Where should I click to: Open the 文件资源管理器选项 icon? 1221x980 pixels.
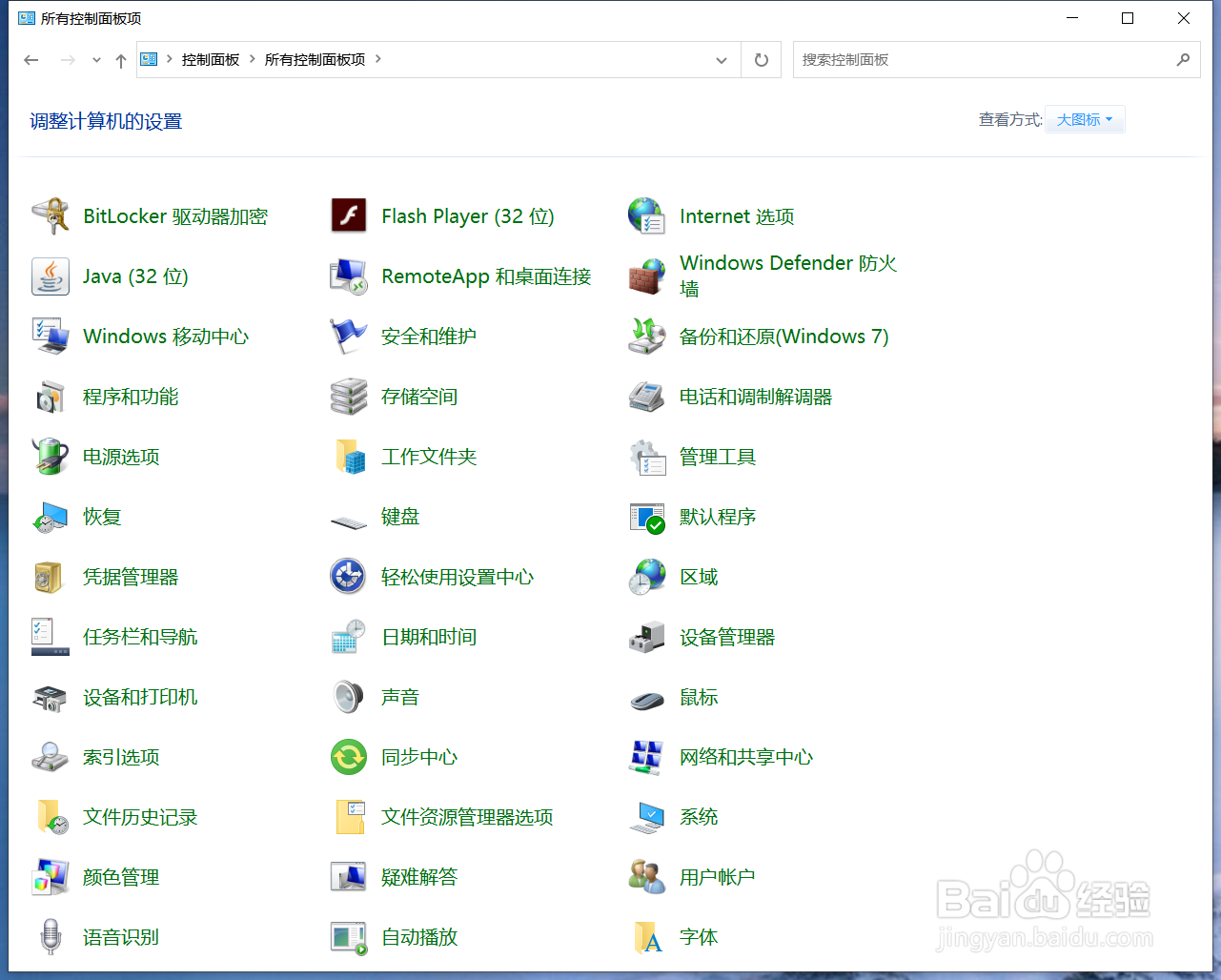point(349,817)
